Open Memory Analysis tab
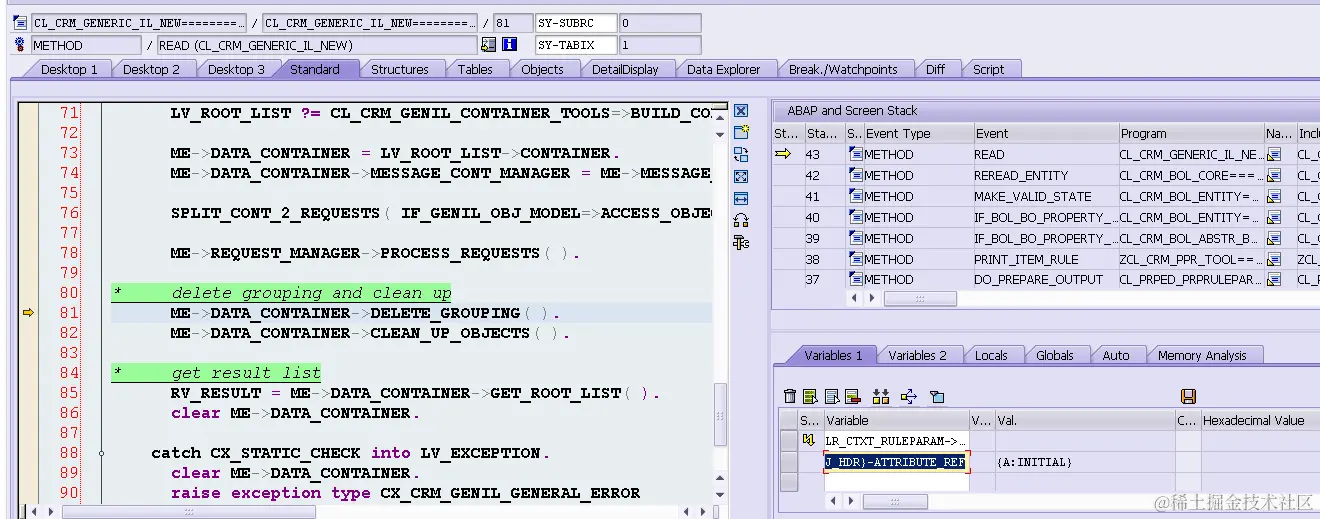This screenshot has height=519, width=1320. 1202,355
